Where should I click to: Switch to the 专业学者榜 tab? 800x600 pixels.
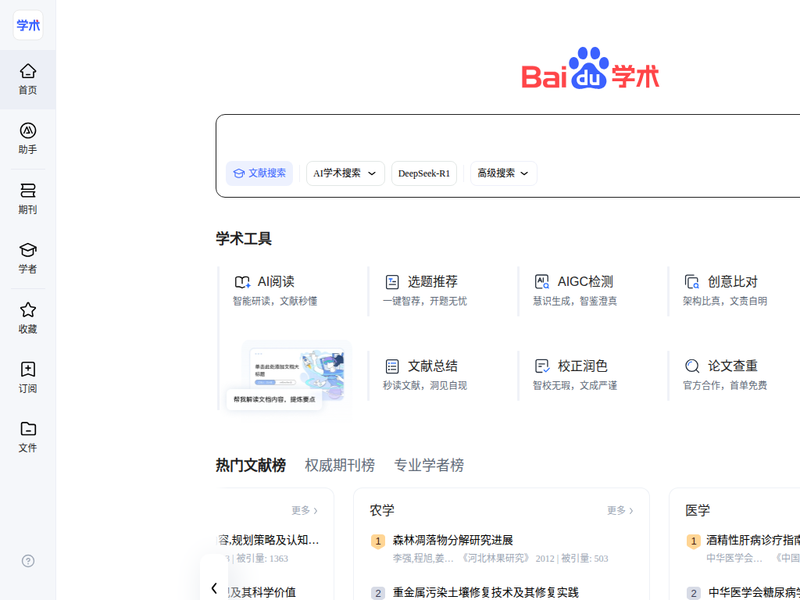click(429, 465)
